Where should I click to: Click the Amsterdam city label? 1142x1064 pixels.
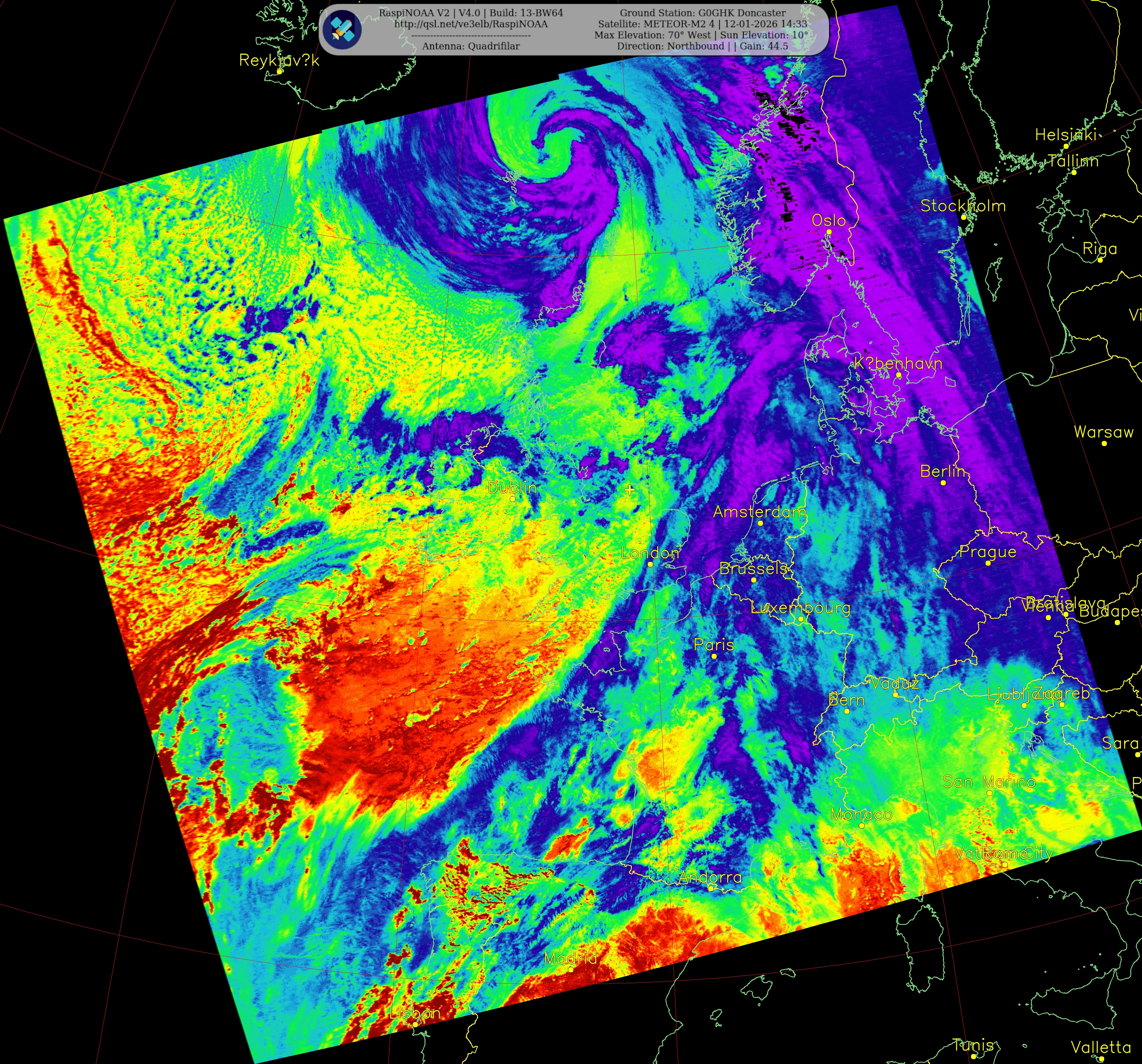[x=759, y=511]
